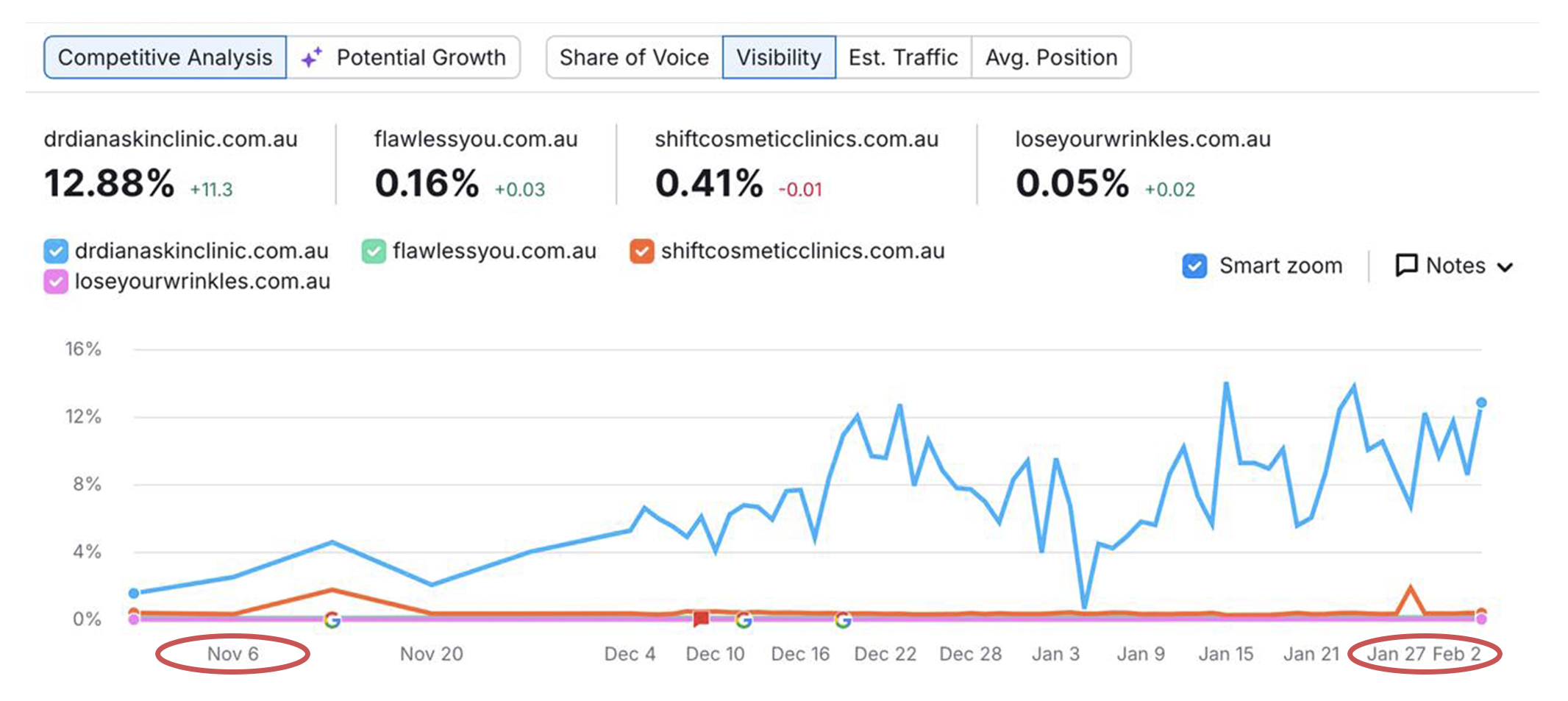Click the red flag note marker
This screenshot has height=701, width=1568.
click(x=701, y=619)
